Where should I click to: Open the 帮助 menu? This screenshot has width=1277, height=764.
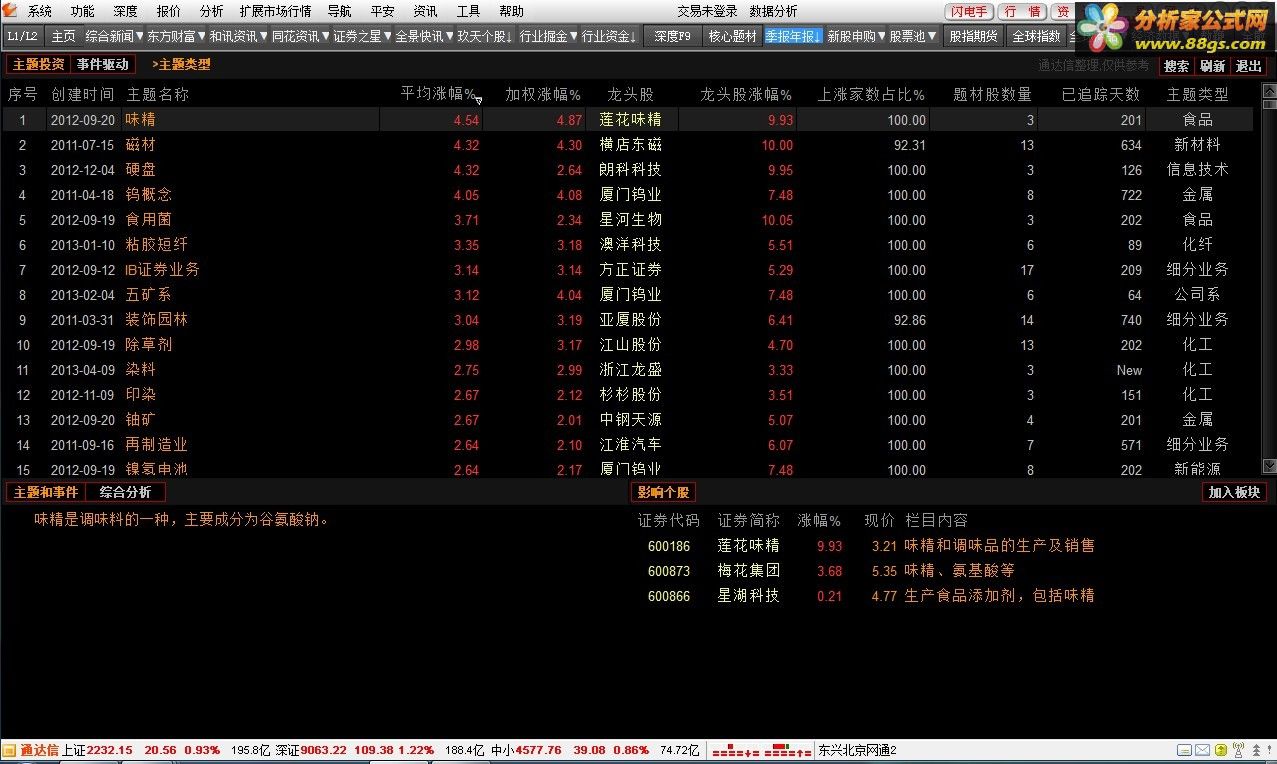click(511, 11)
